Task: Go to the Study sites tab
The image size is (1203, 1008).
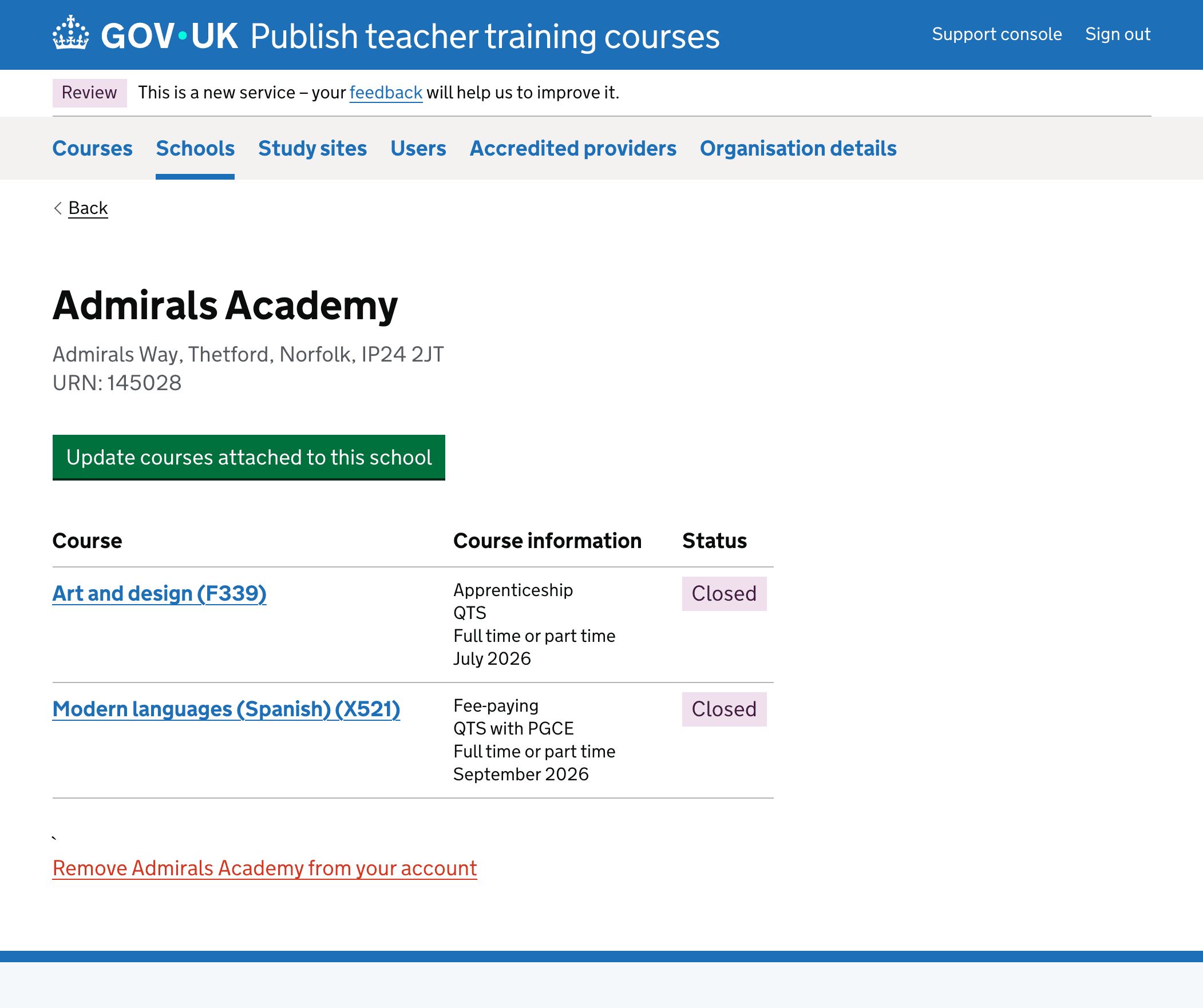Action: (x=312, y=148)
